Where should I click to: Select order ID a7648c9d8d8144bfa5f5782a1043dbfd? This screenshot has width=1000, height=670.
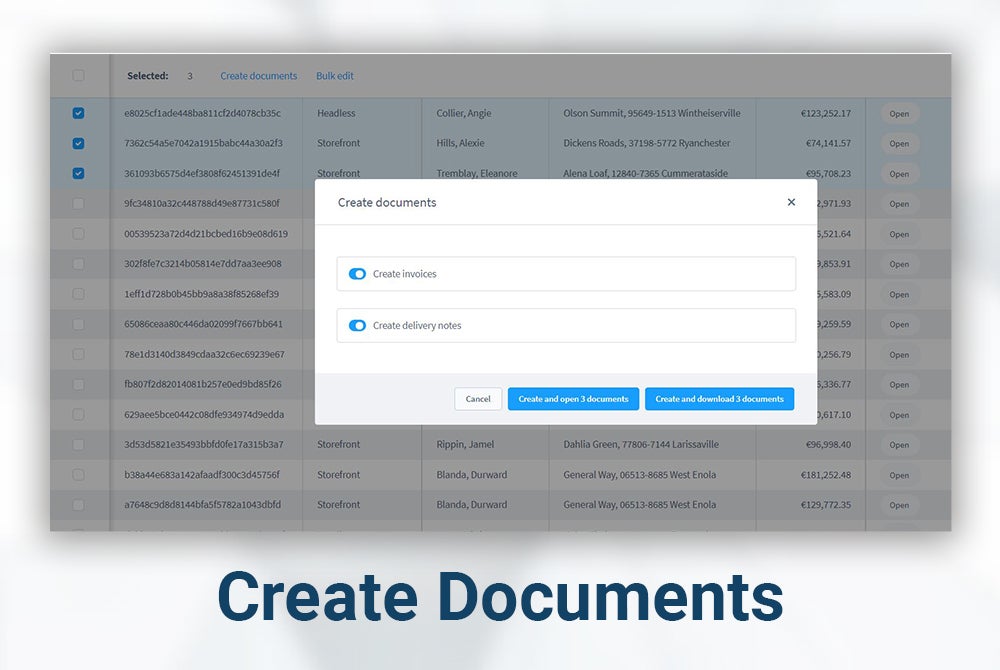coord(202,504)
